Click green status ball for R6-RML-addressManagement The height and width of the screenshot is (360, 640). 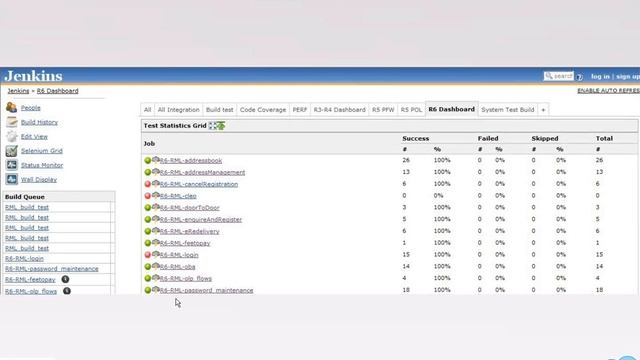pos(148,172)
